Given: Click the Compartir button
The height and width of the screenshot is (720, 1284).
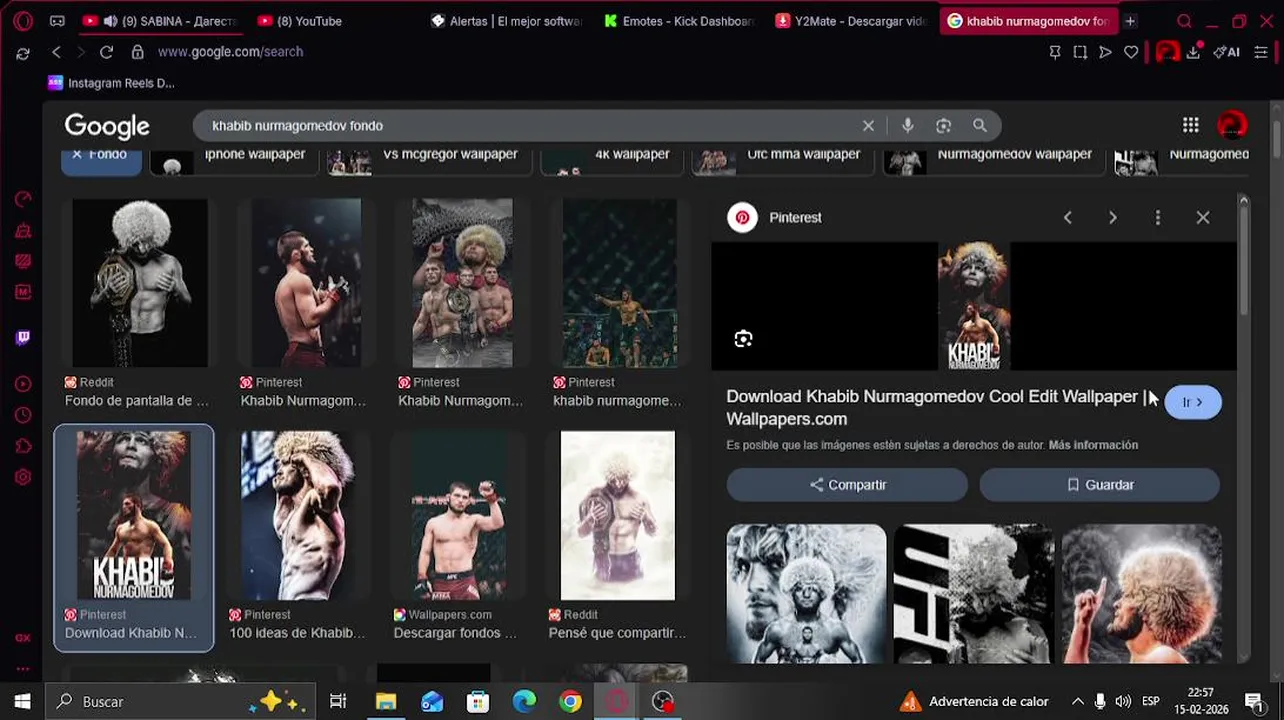Looking at the screenshot, I should (847, 485).
